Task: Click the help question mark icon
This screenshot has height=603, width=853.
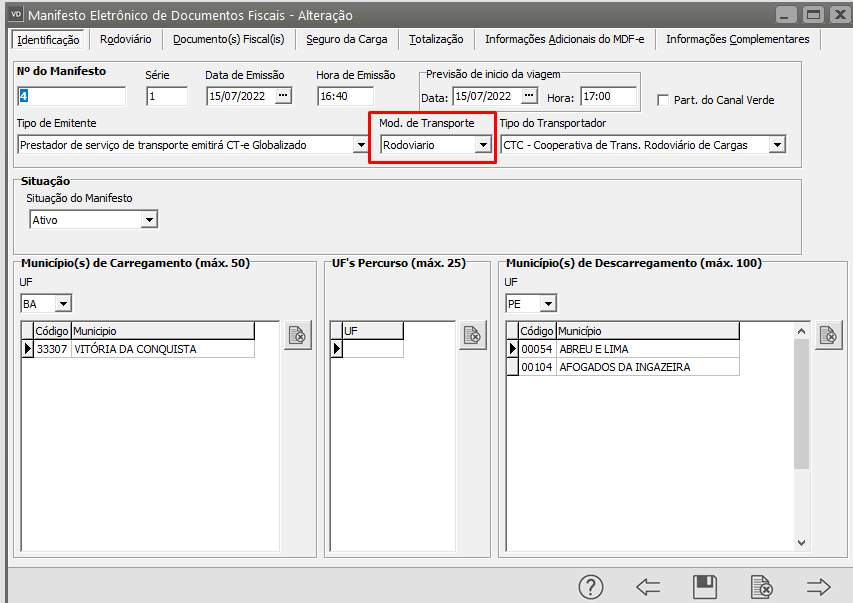Action: pyautogui.click(x=591, y=587)
